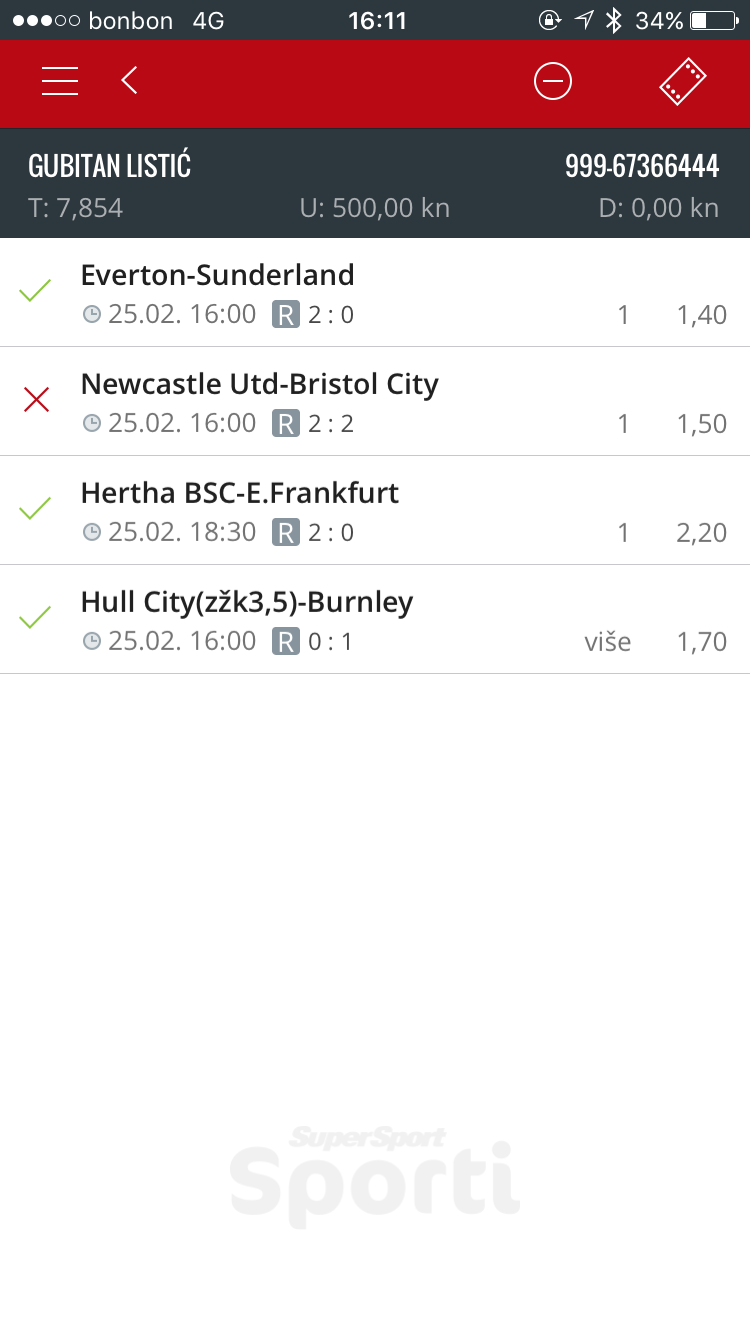Tap the back arrow
The height and width of the screenshot is (1334, 750).
tap(129, 81)
